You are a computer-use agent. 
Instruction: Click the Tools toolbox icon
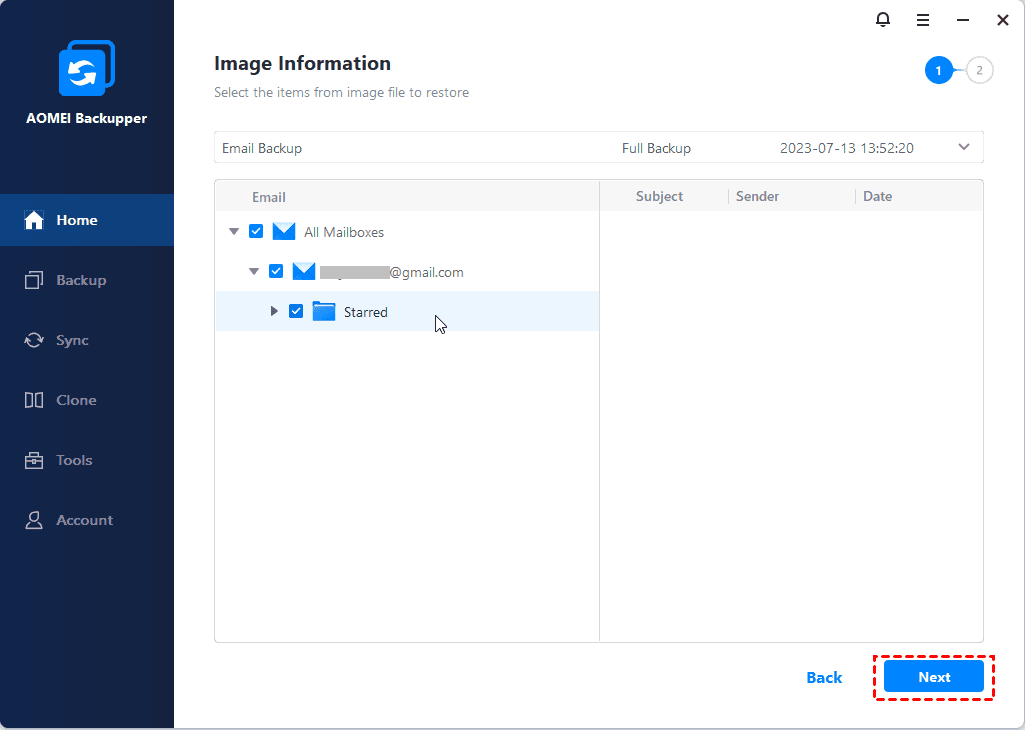click(33, 460)
